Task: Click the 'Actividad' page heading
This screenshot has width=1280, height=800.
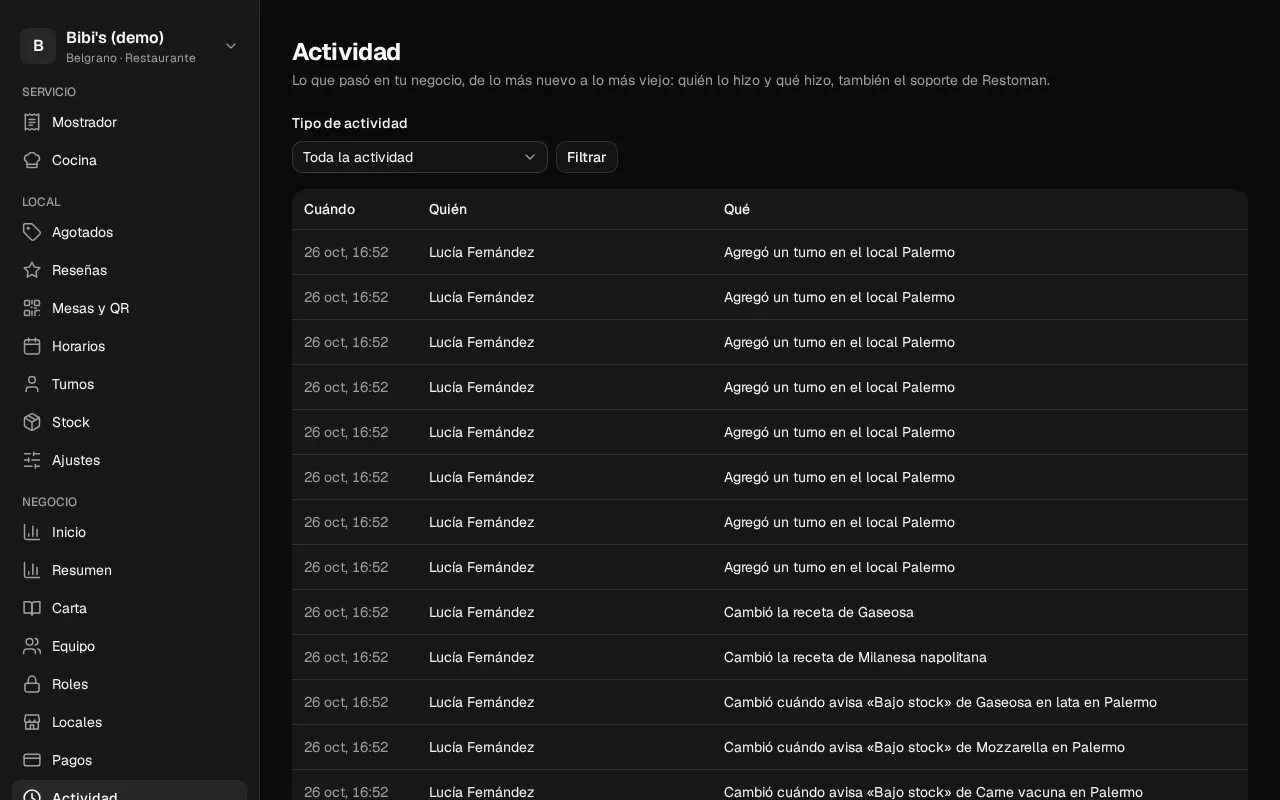Action: [346, 52]
